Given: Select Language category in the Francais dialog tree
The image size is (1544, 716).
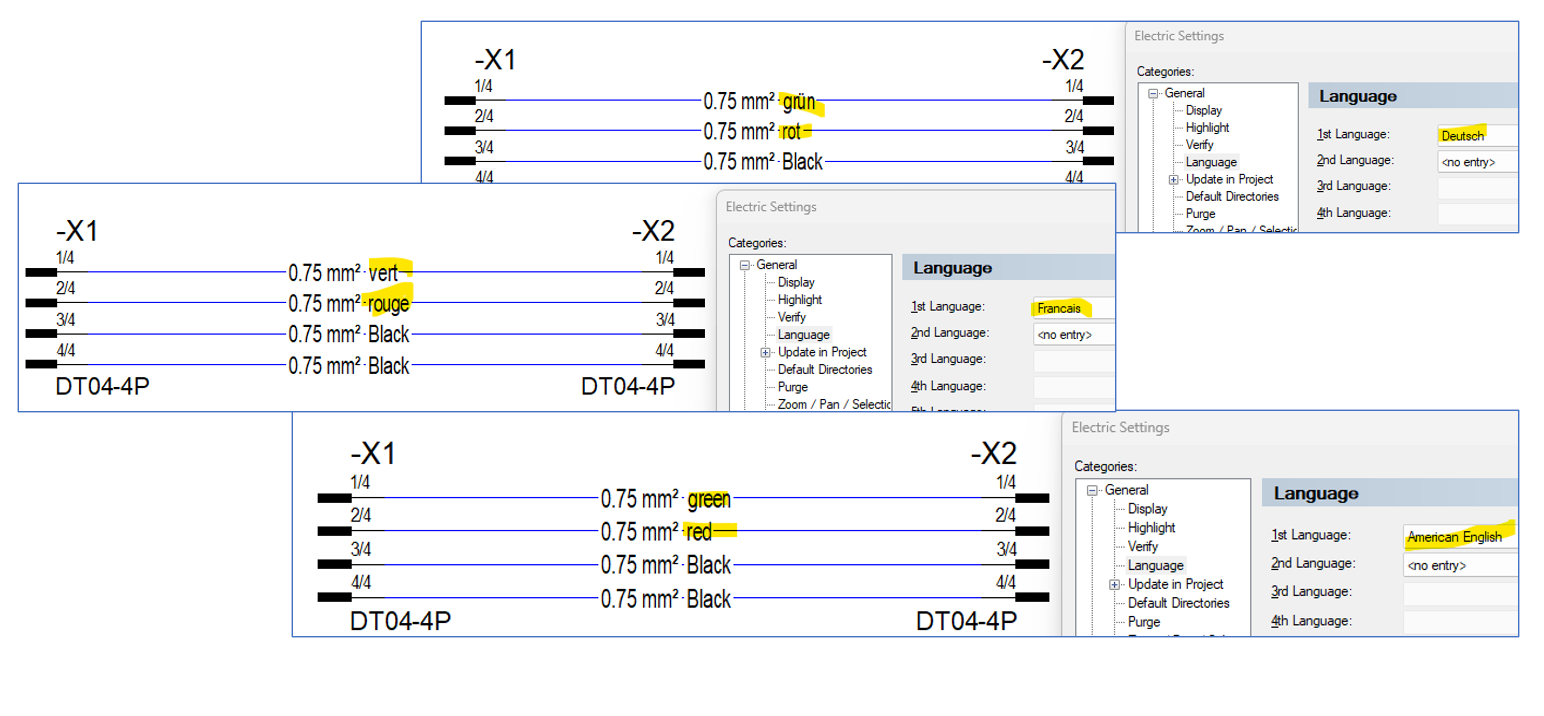Looking at the screenshot, I should click(803, 334).
